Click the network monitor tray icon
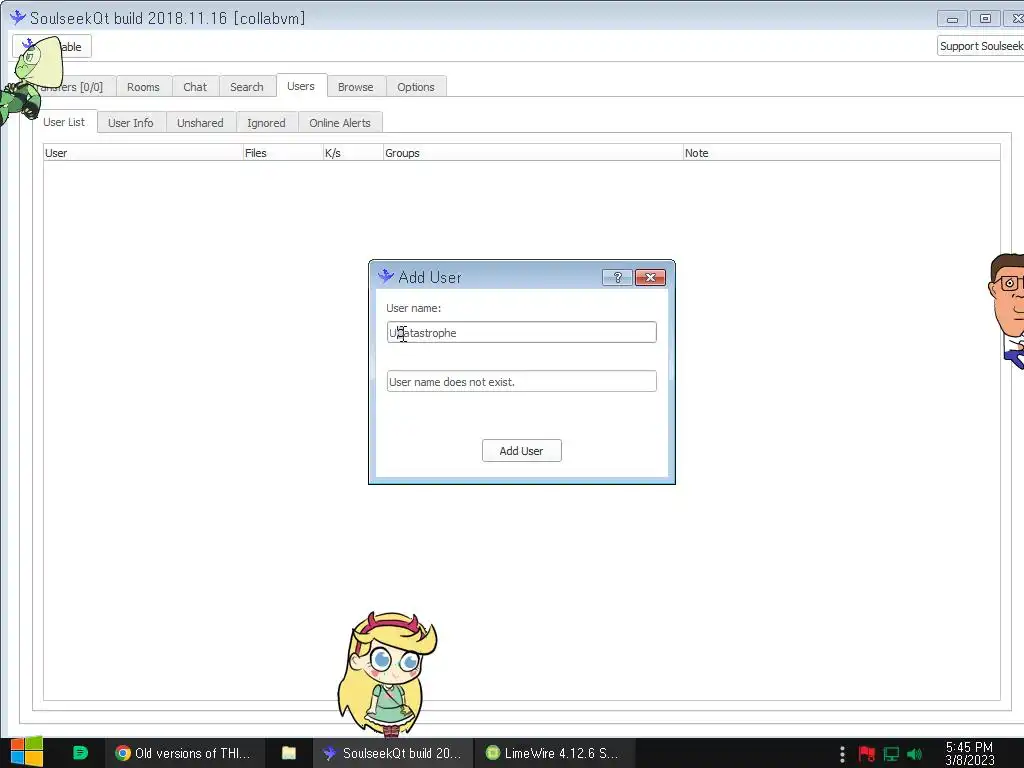 [x=891, y=754]
